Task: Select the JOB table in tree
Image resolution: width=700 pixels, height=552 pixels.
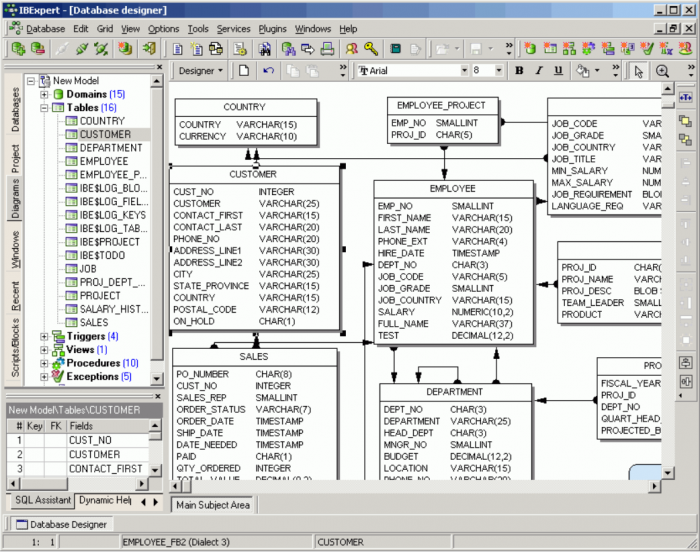Action: (x=88, y=269)
